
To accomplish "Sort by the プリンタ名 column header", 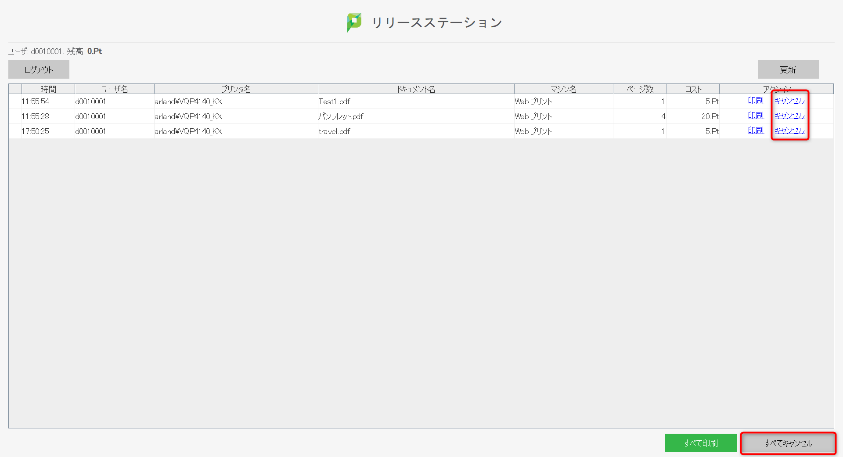I will pyautogui.click(x=234, y=89).
